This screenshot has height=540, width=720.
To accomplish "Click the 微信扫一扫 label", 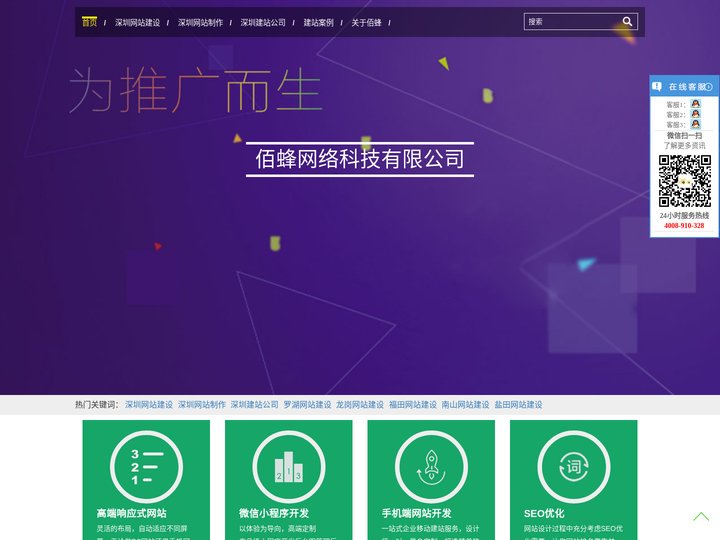I will [684, 135].
